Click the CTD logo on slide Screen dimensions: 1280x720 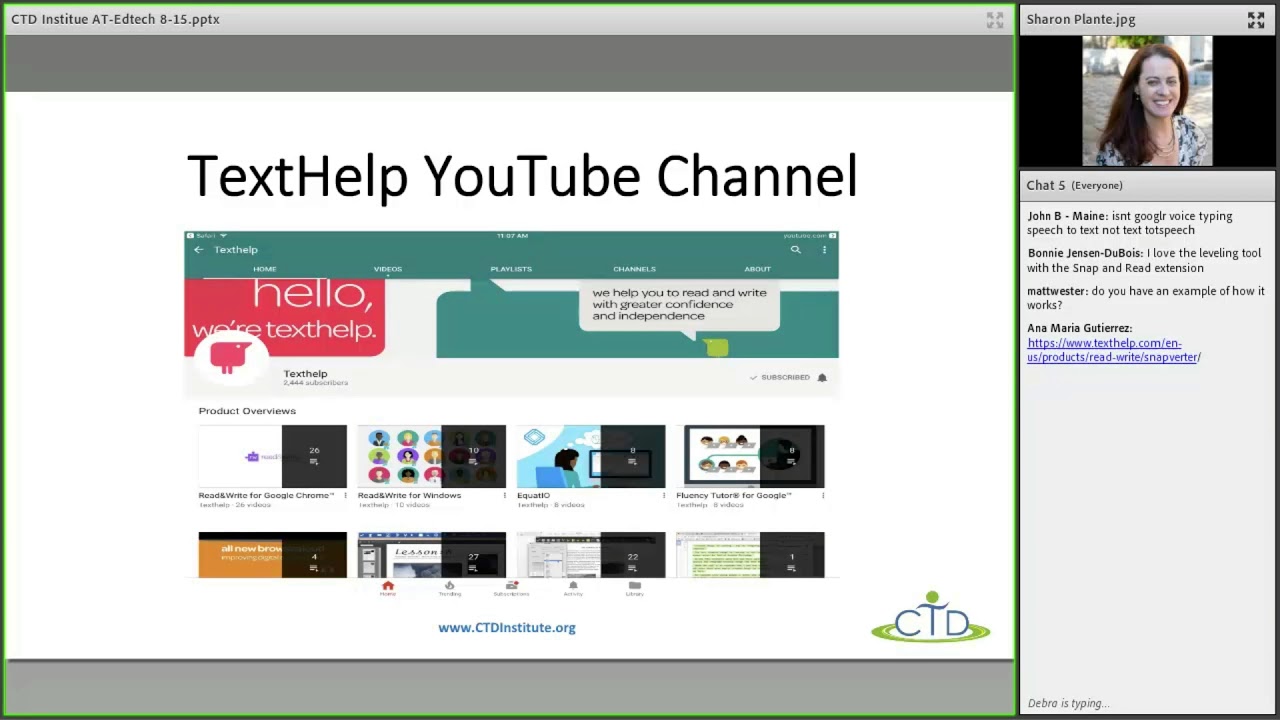[931, 617]
